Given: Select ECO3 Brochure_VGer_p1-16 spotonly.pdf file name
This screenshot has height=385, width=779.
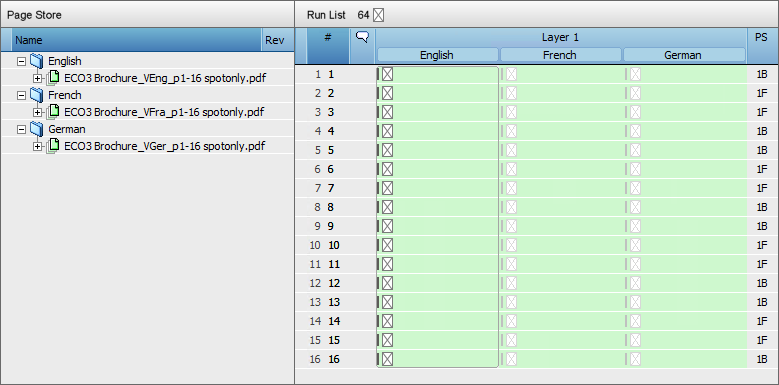Looking at the screenshot, I should pos(165,146).
